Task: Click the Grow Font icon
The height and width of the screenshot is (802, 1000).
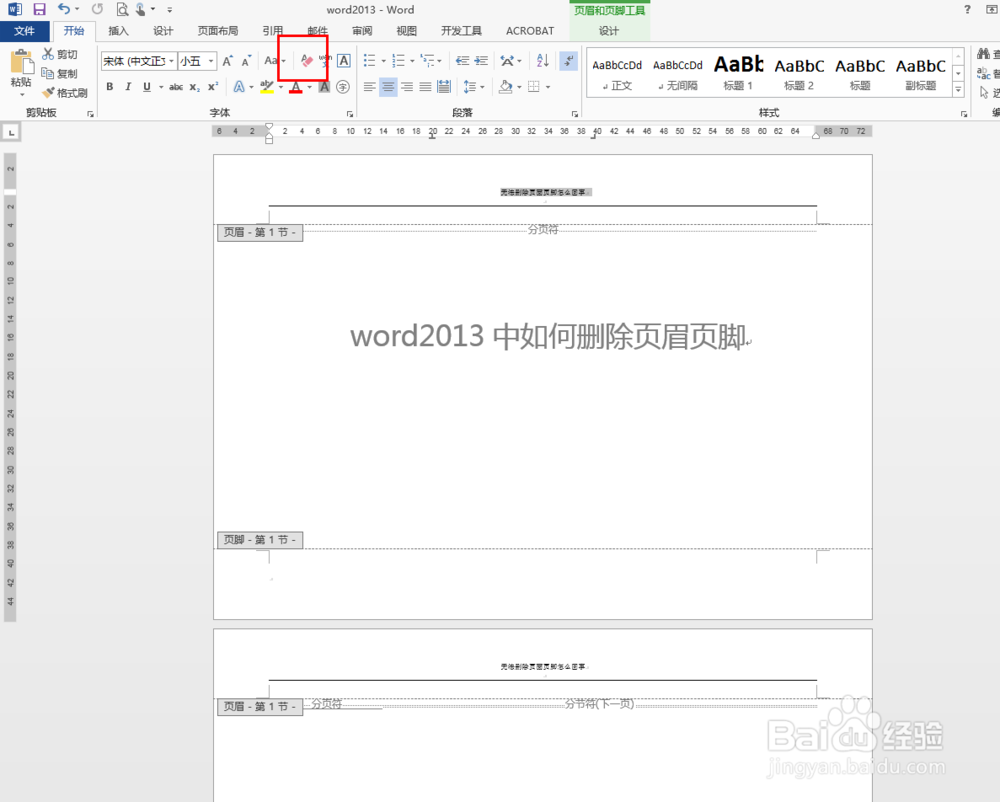Action: (x=227, y=61)
